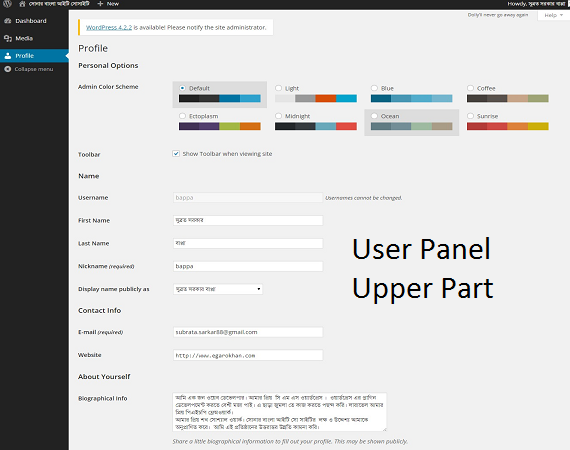
Task: Select the Midnight color scheme radio
Action: [x=278, y=116]
